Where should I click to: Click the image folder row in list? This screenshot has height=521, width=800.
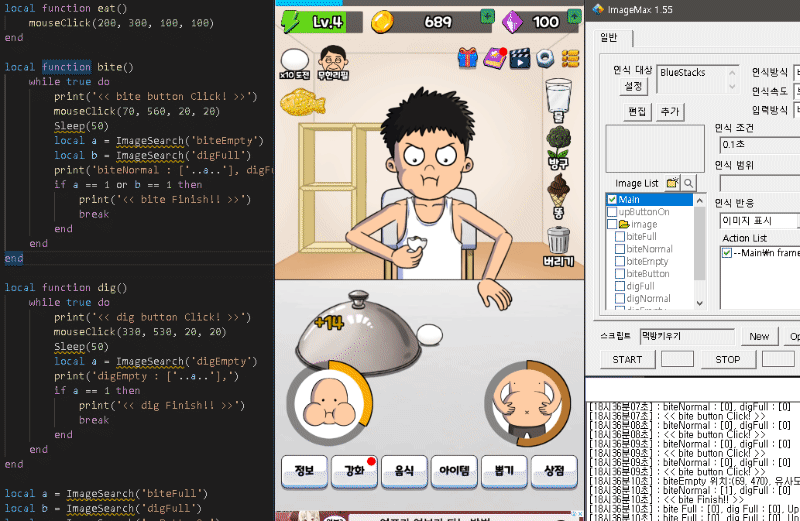tap(649, 225)
